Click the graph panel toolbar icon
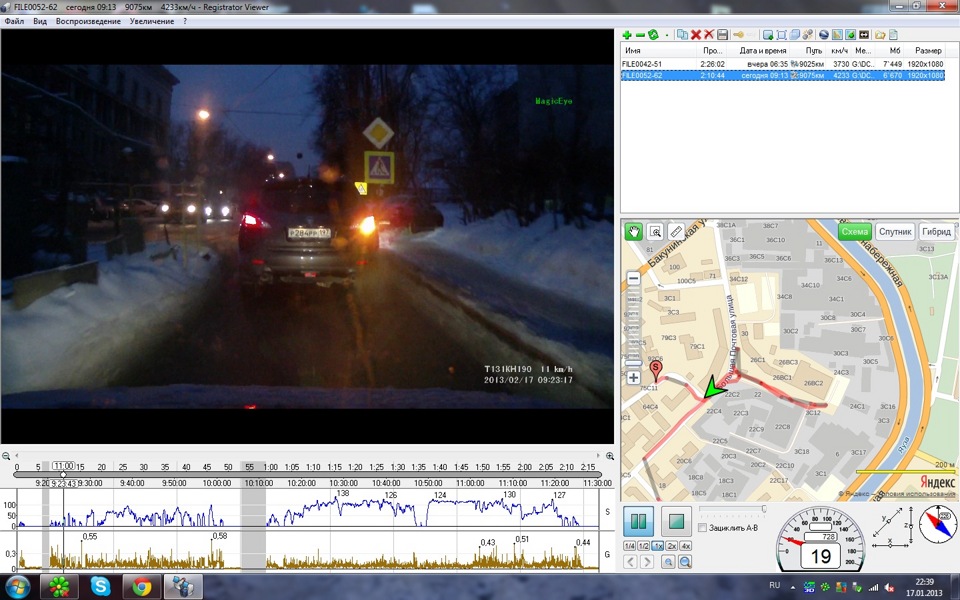Viewport: 960px width, 600px height. (x=837, y=35)
